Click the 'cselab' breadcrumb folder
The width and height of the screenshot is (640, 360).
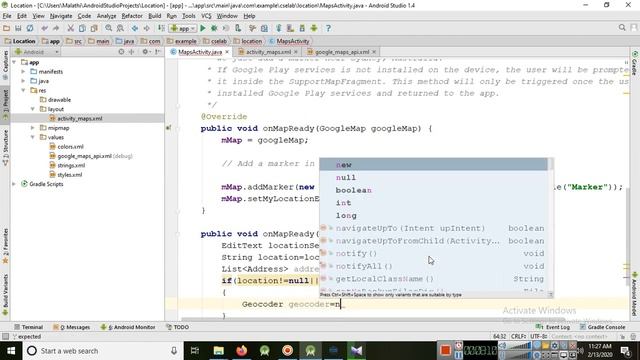215,41
